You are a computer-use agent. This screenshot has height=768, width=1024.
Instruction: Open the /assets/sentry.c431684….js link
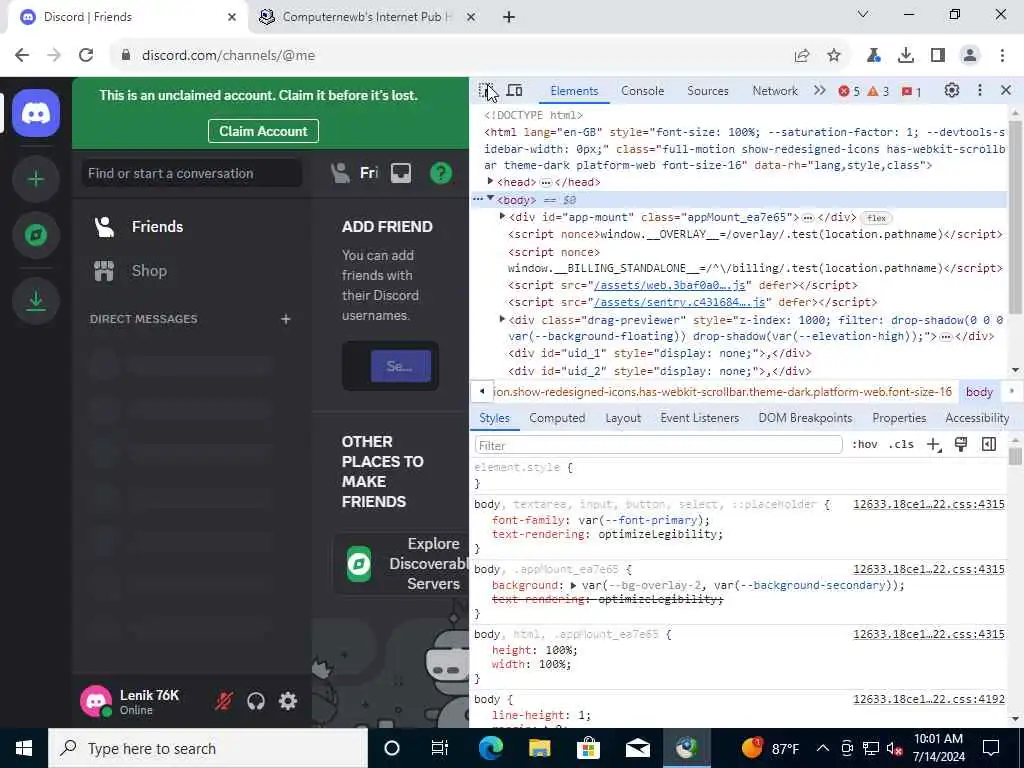(x=679, y=302)
